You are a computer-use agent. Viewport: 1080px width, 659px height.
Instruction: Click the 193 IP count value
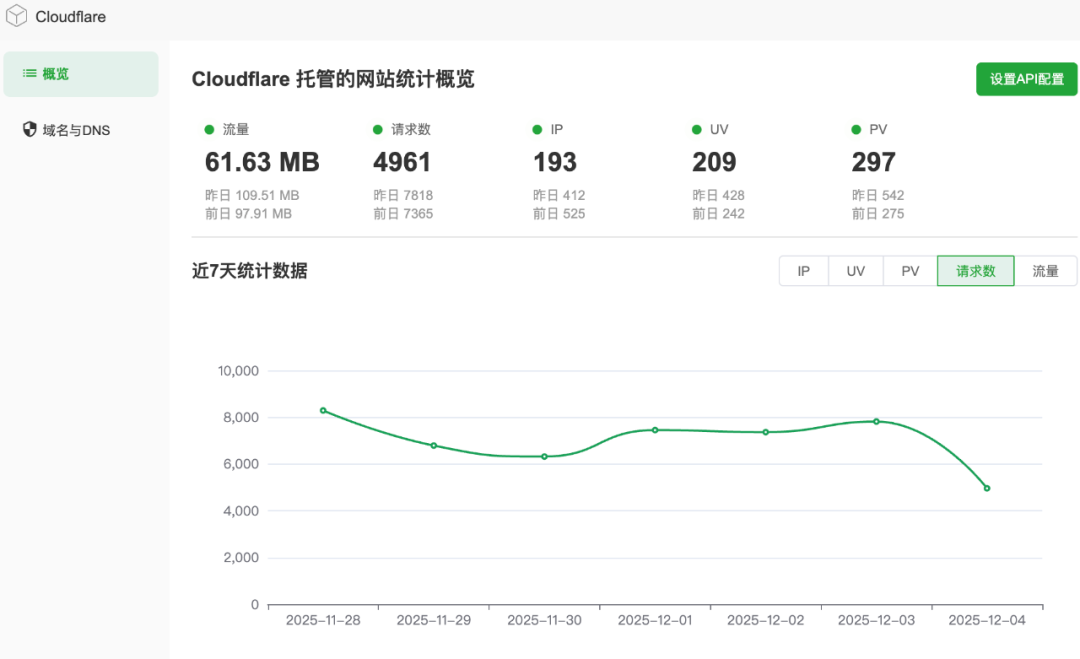click(x=554, y=163)
